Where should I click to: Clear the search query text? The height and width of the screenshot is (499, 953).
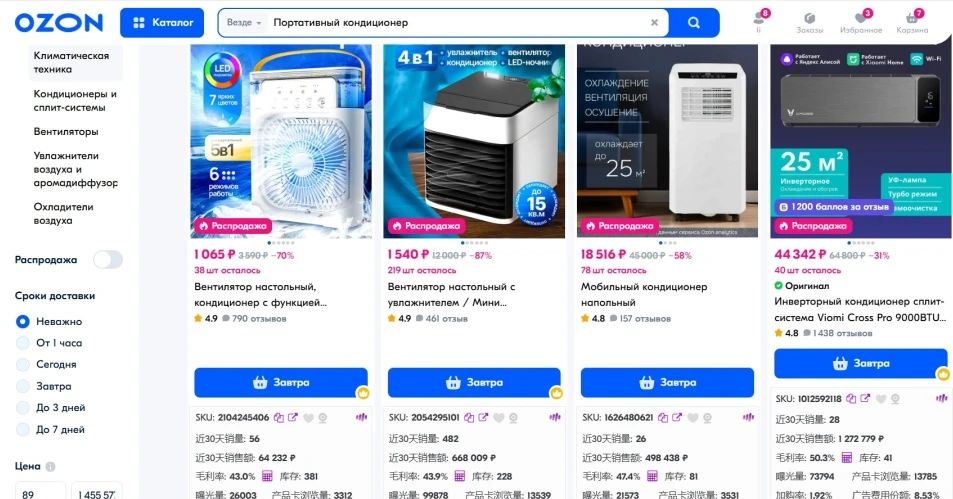click(x=654, y=22)
